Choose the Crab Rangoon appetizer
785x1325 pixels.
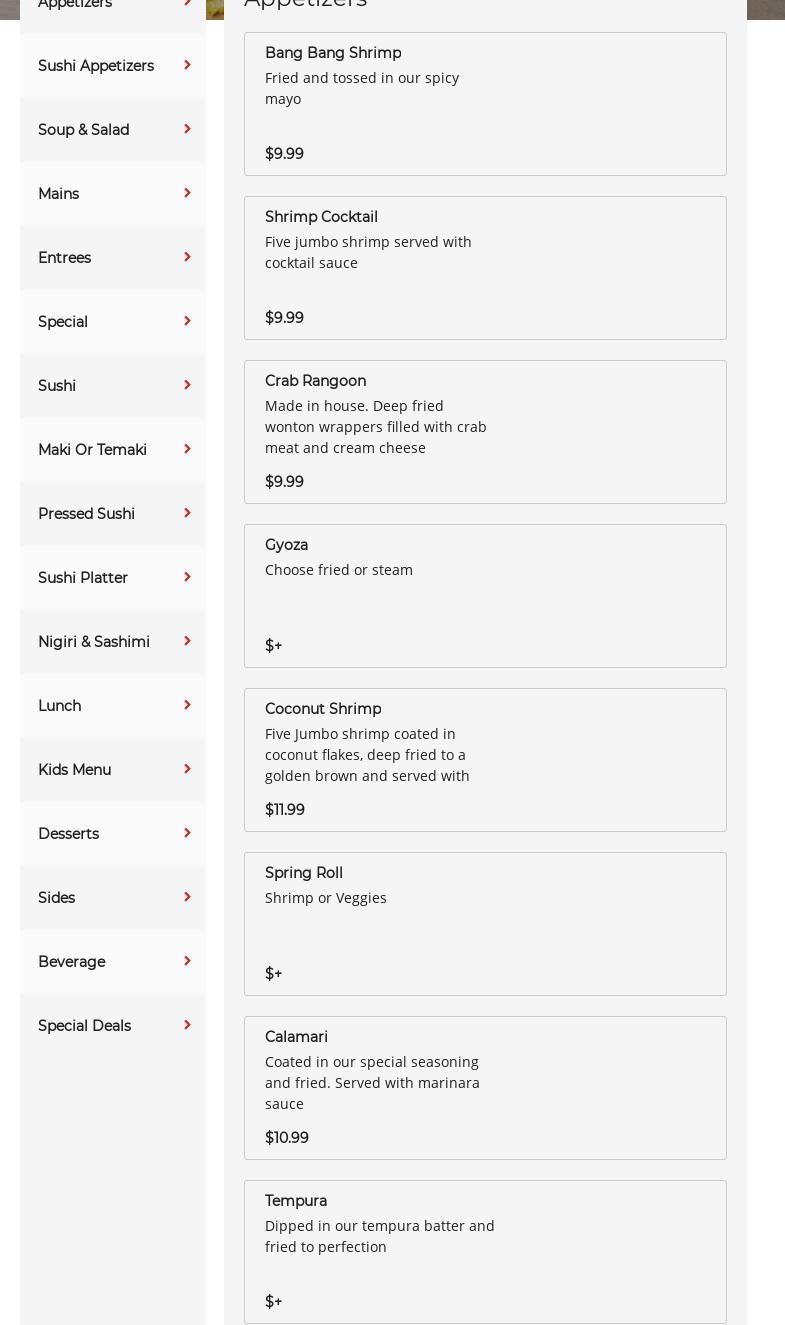[485, 432]
